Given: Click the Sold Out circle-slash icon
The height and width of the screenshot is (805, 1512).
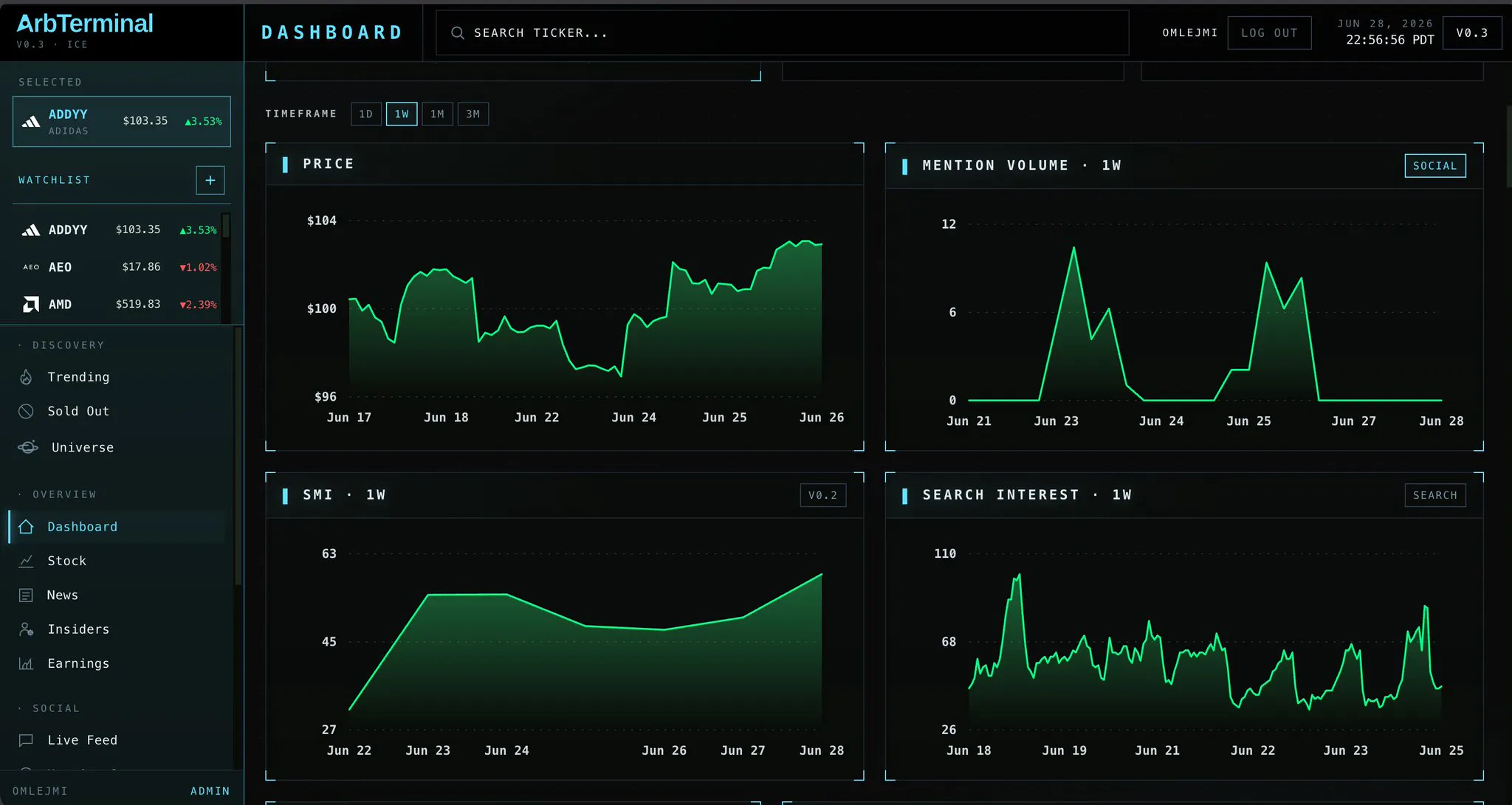Looking at the screenshot, I should click(x=26, y=411).
